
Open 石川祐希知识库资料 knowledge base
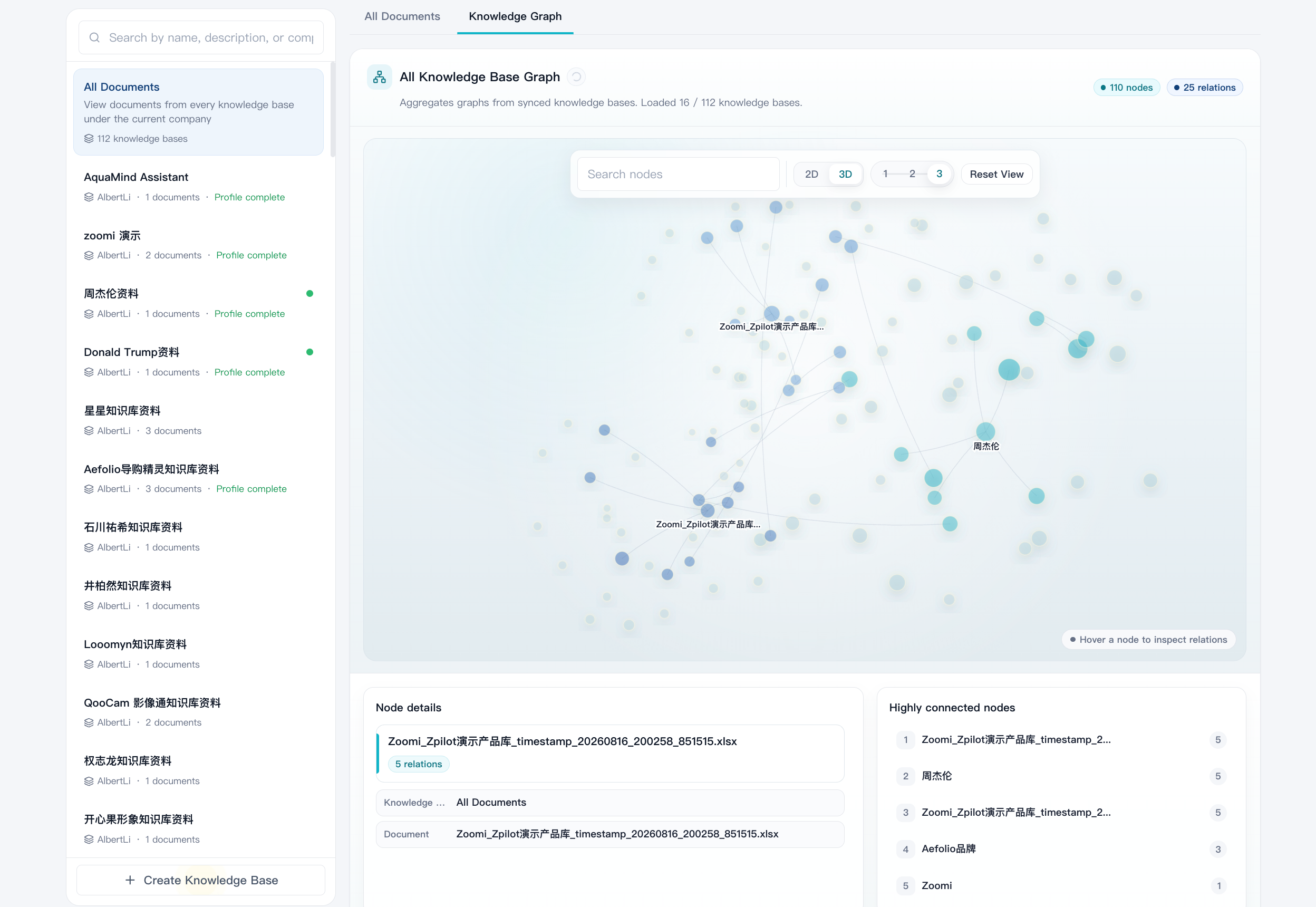198,537
